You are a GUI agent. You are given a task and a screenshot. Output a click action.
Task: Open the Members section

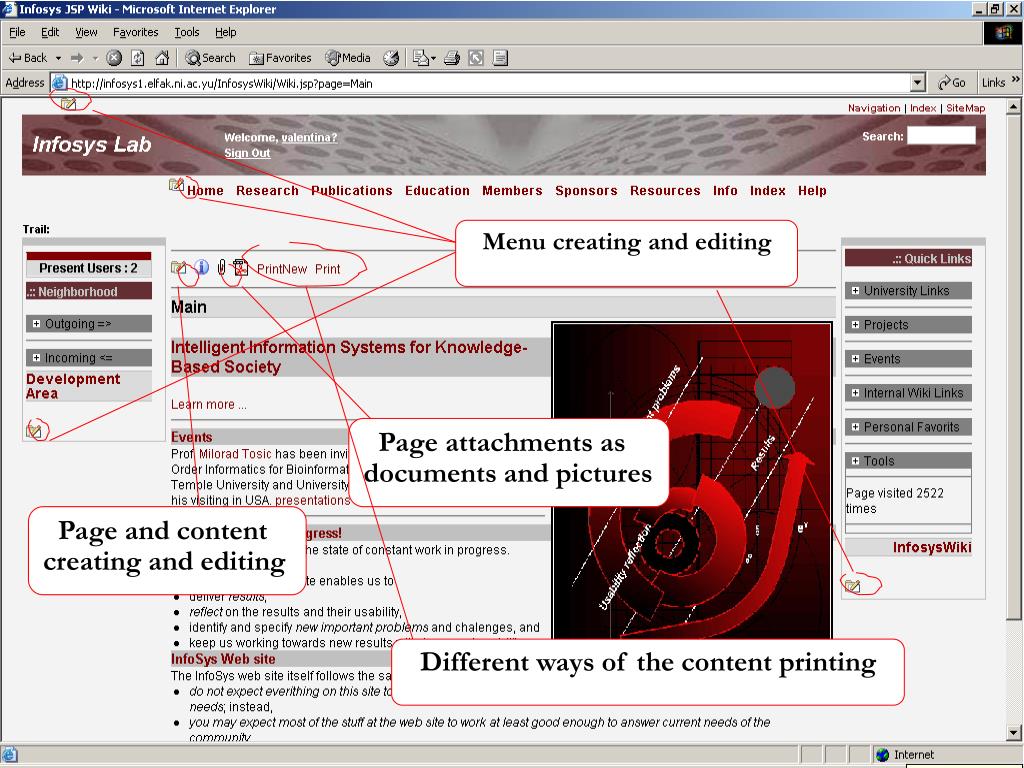(x=512, y=191)
